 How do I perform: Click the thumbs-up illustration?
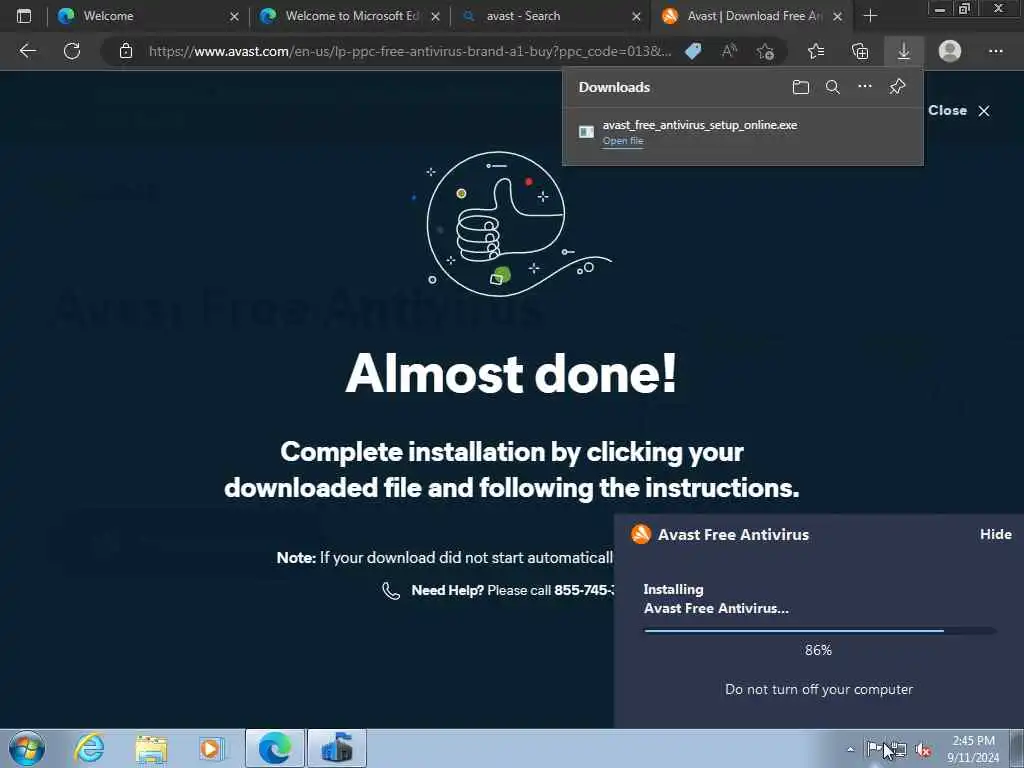(511, 224)
